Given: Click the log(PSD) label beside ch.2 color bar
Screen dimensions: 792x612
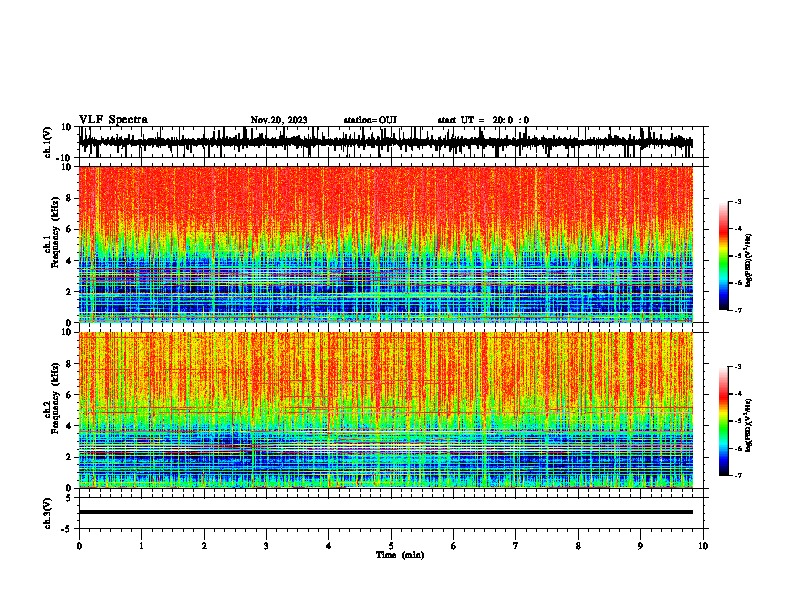Looking at the screenshot, I should pos(749,424).
